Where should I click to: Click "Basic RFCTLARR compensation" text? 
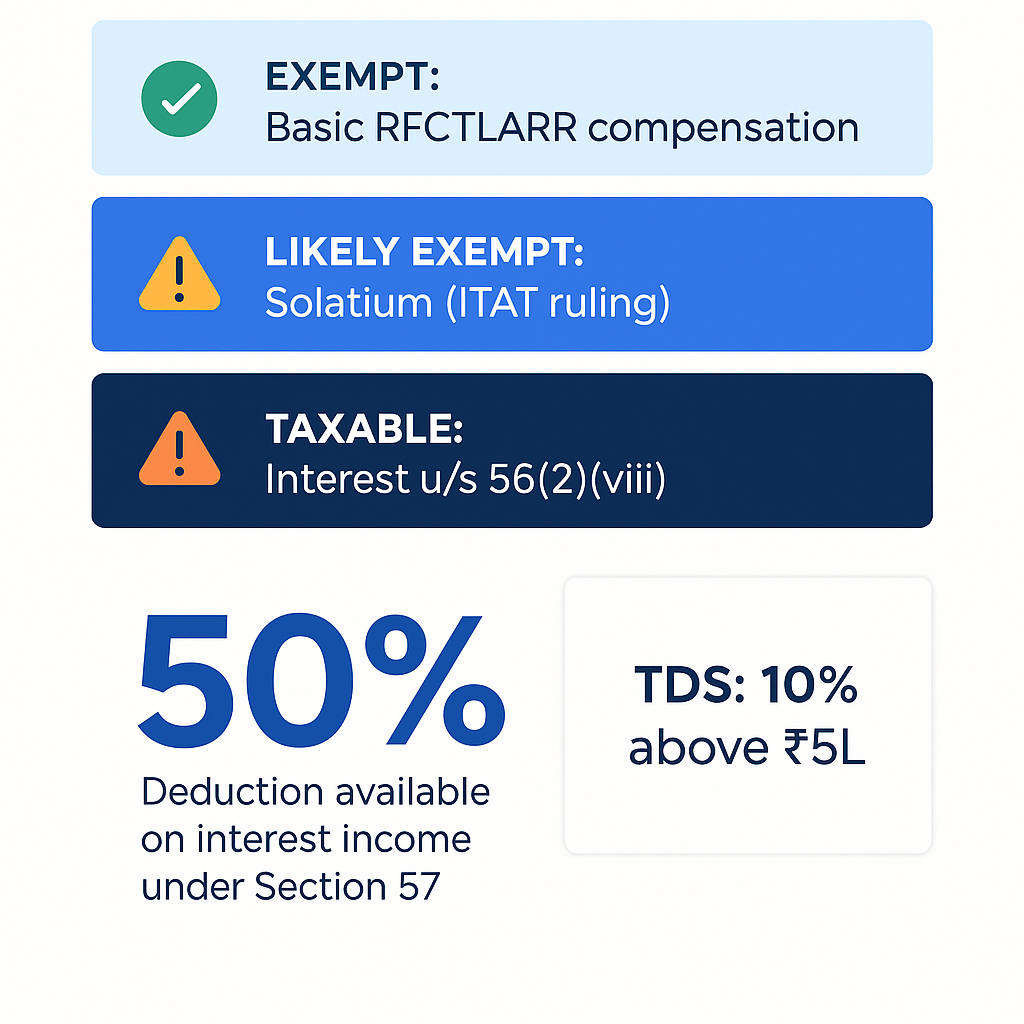pos(562,128)
